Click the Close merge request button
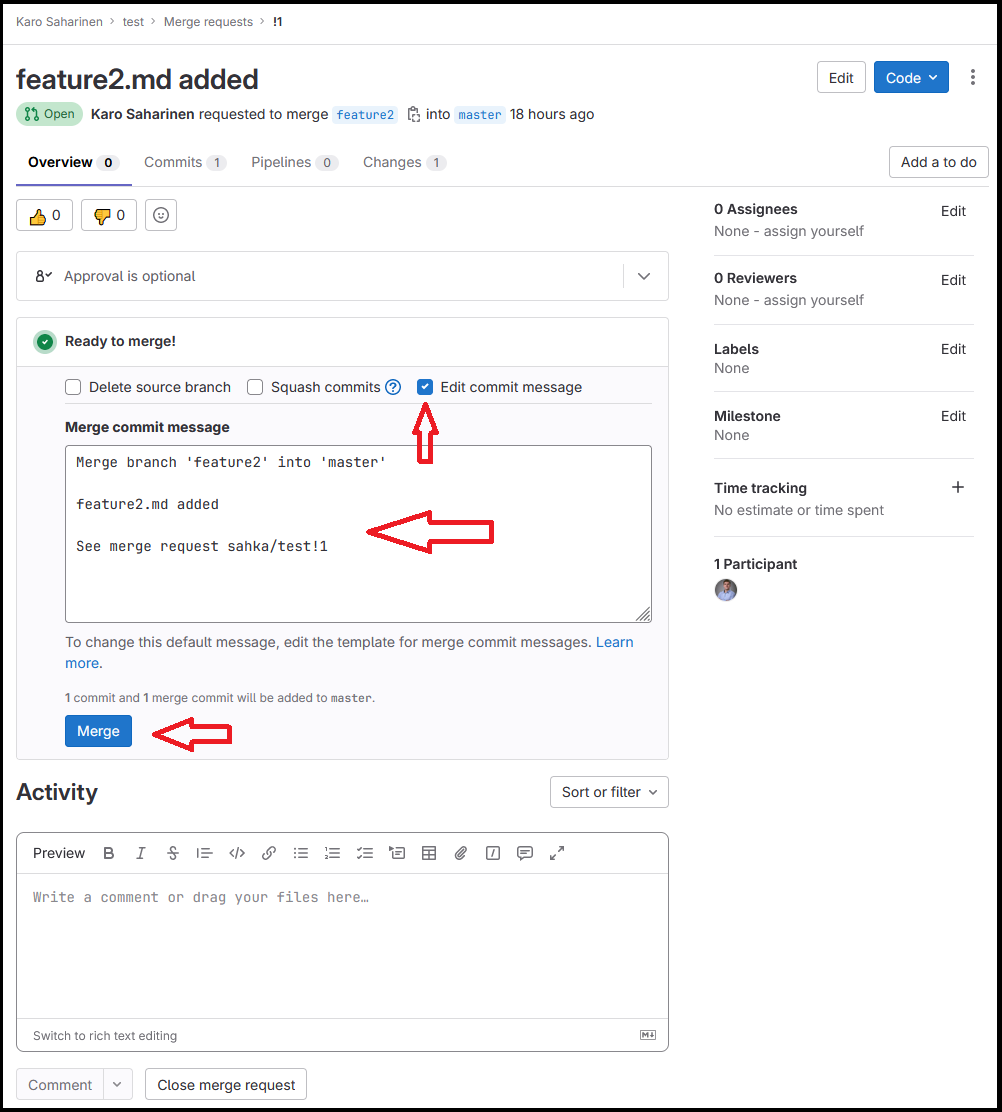This screenshot has width=1002, height=1112. (x=226, y=1085)
